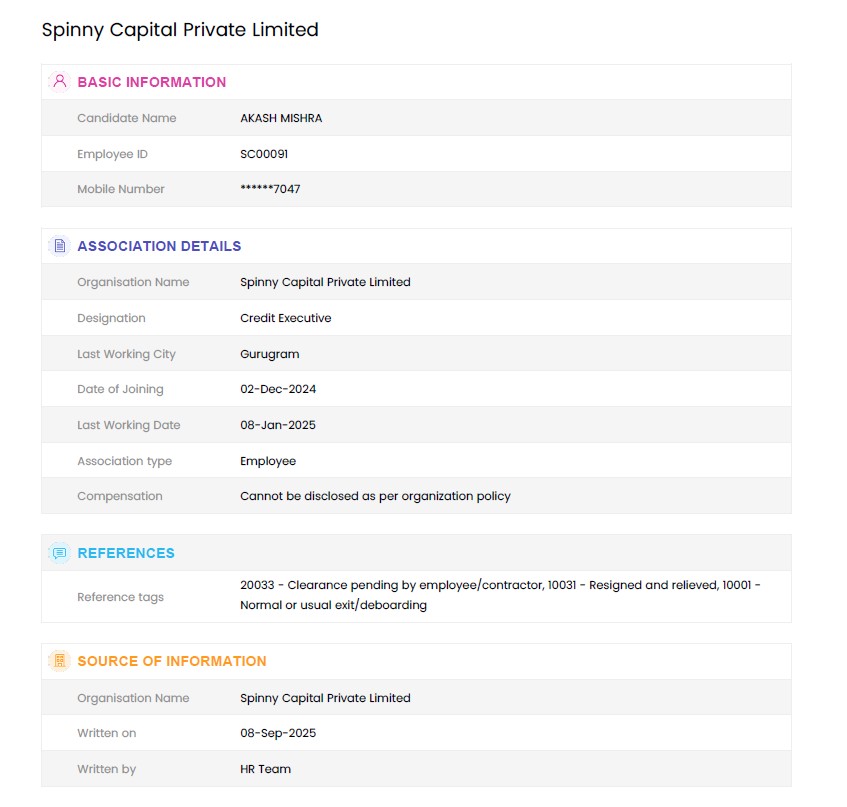This screenshot has height=807, width=847.
Task: Click the Employee ID value SC00091
Action: click(x=264, y=154)
